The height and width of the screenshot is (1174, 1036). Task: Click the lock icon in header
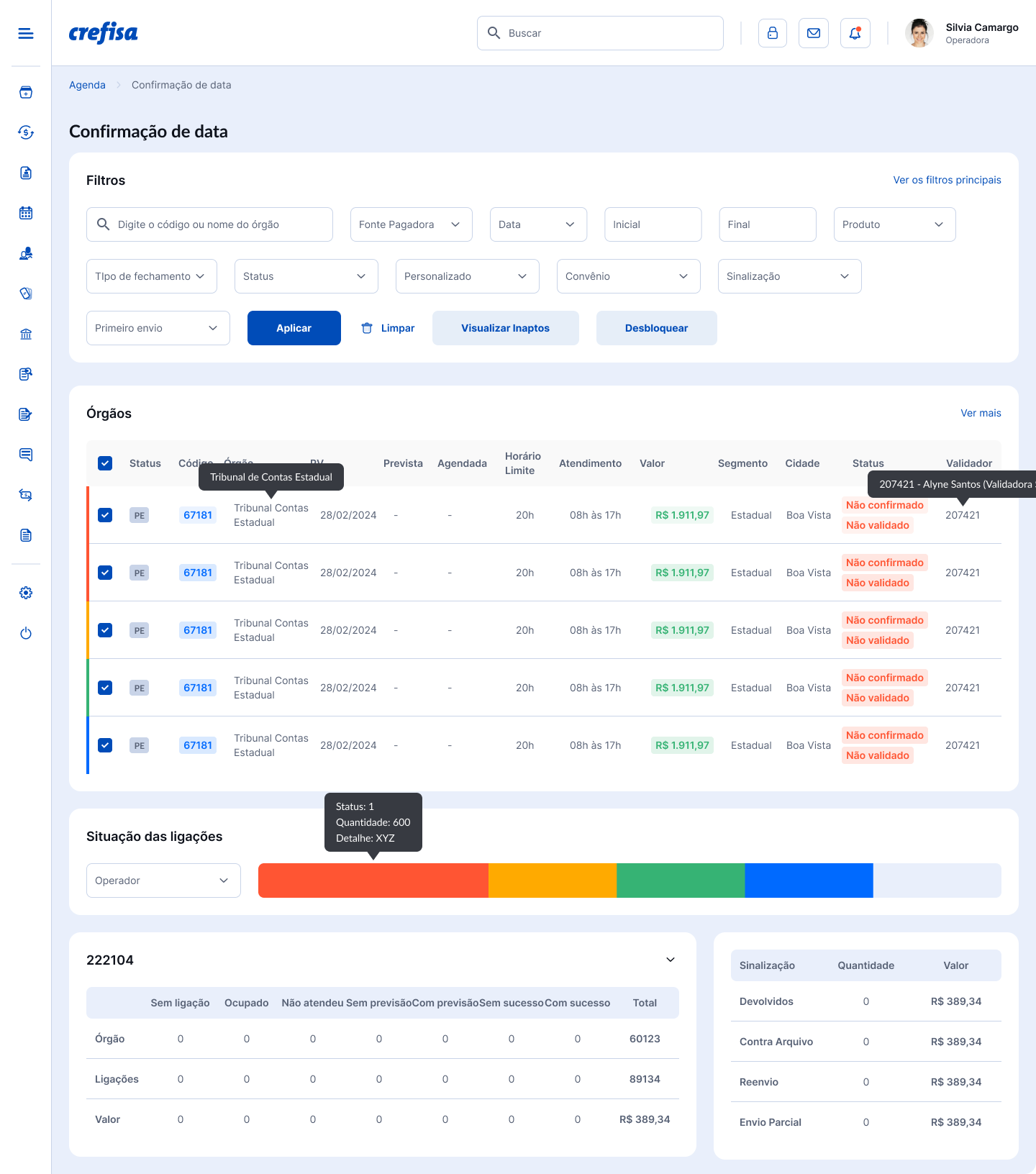click(772, 33)
